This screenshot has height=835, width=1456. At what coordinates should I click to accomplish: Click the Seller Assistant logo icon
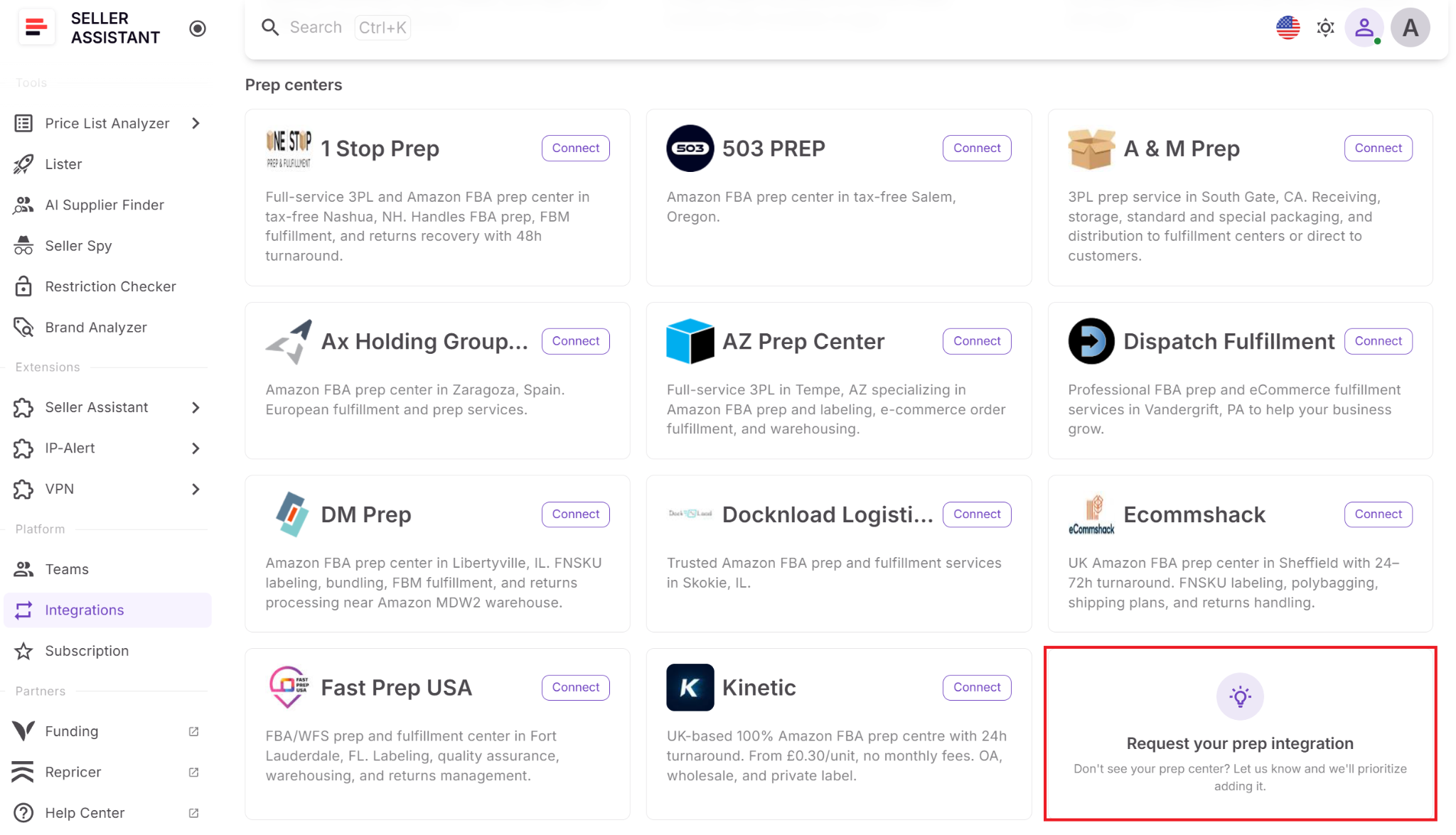tap(36, 28)
